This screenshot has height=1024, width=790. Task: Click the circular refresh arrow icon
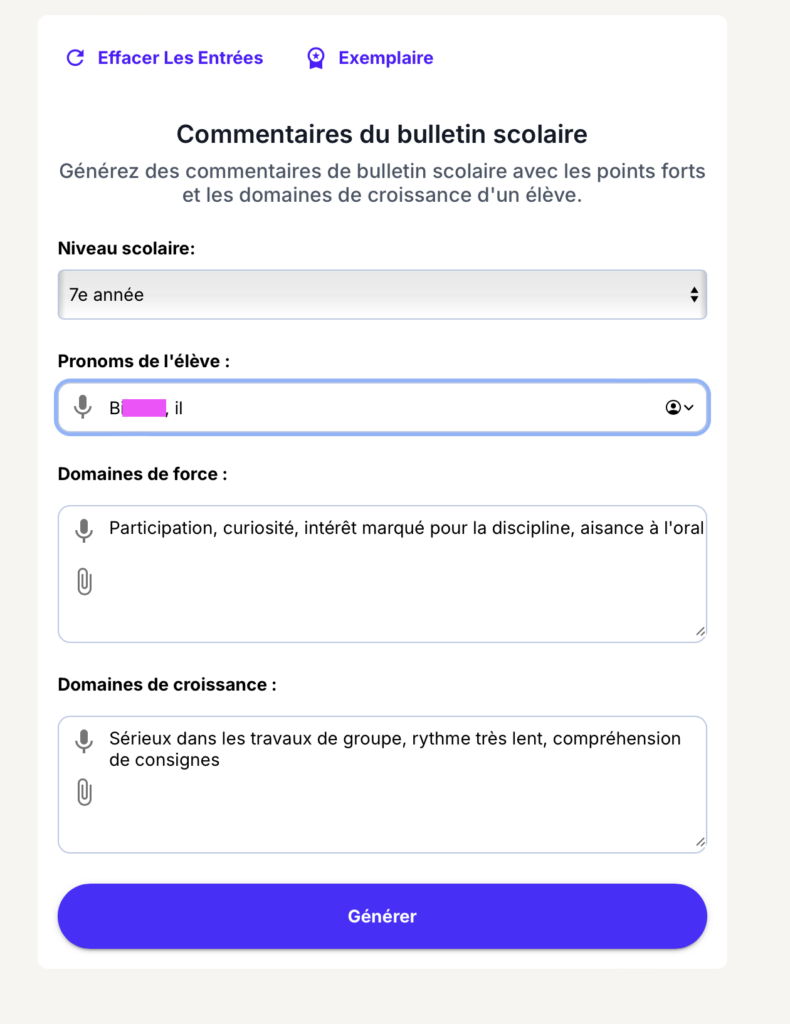[76, 58]
